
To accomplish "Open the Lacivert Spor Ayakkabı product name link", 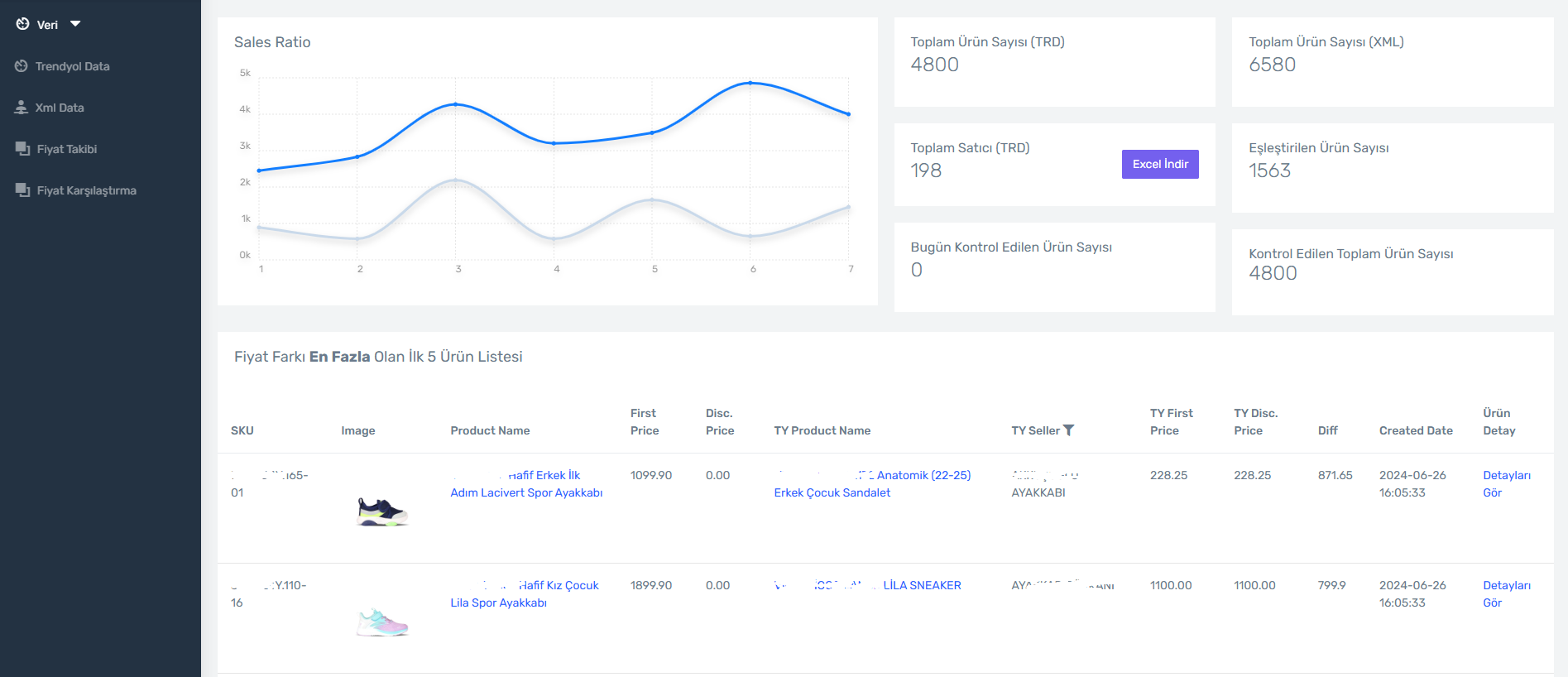I will [526, 492].
